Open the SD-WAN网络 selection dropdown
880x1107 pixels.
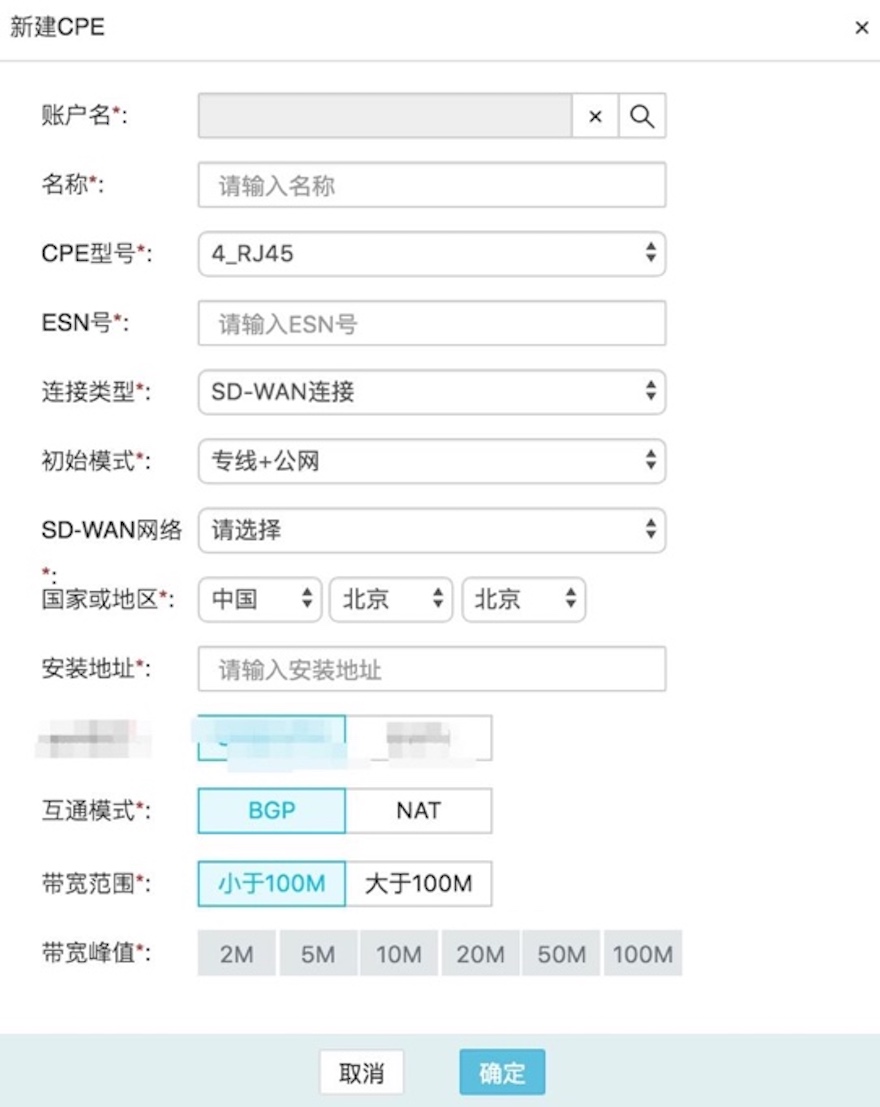click(x=431, y=530)
